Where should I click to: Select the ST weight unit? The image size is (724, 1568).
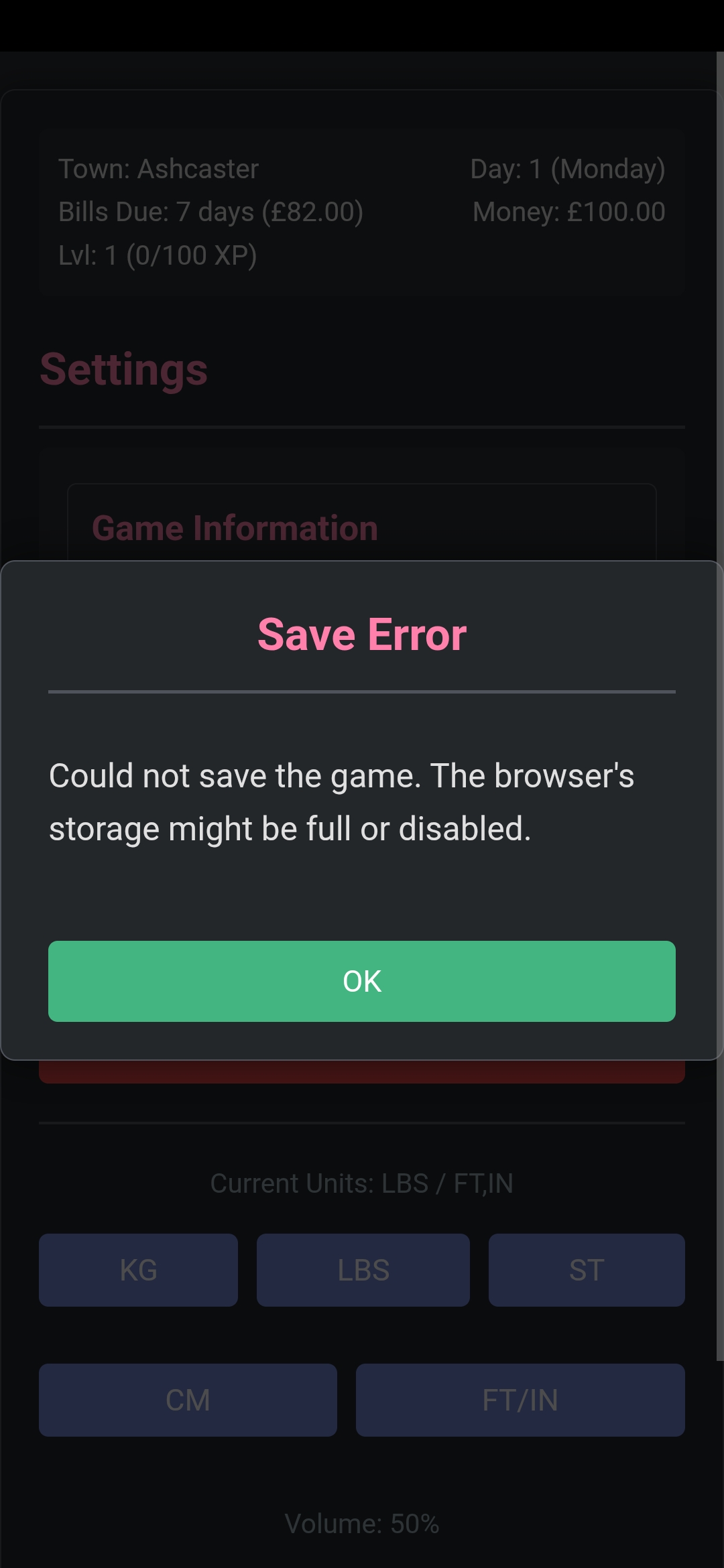[x=587, y=1270]
